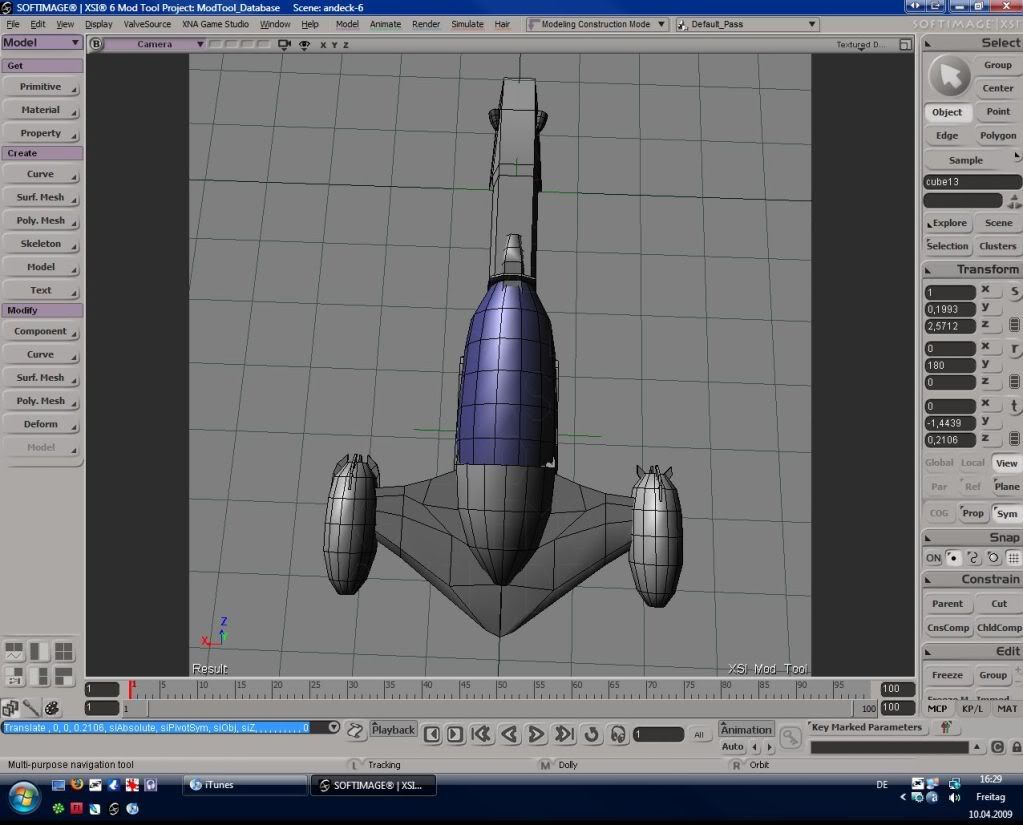Open the File menu
1023x825 pixels.
pyautogui.click(x=13, y=24)
